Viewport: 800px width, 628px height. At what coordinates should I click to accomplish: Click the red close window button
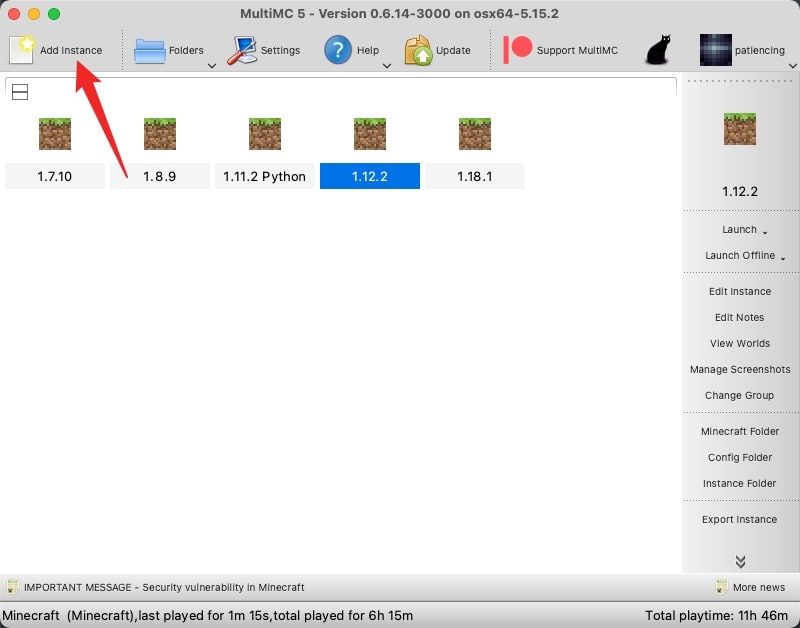tap(14, 14)
